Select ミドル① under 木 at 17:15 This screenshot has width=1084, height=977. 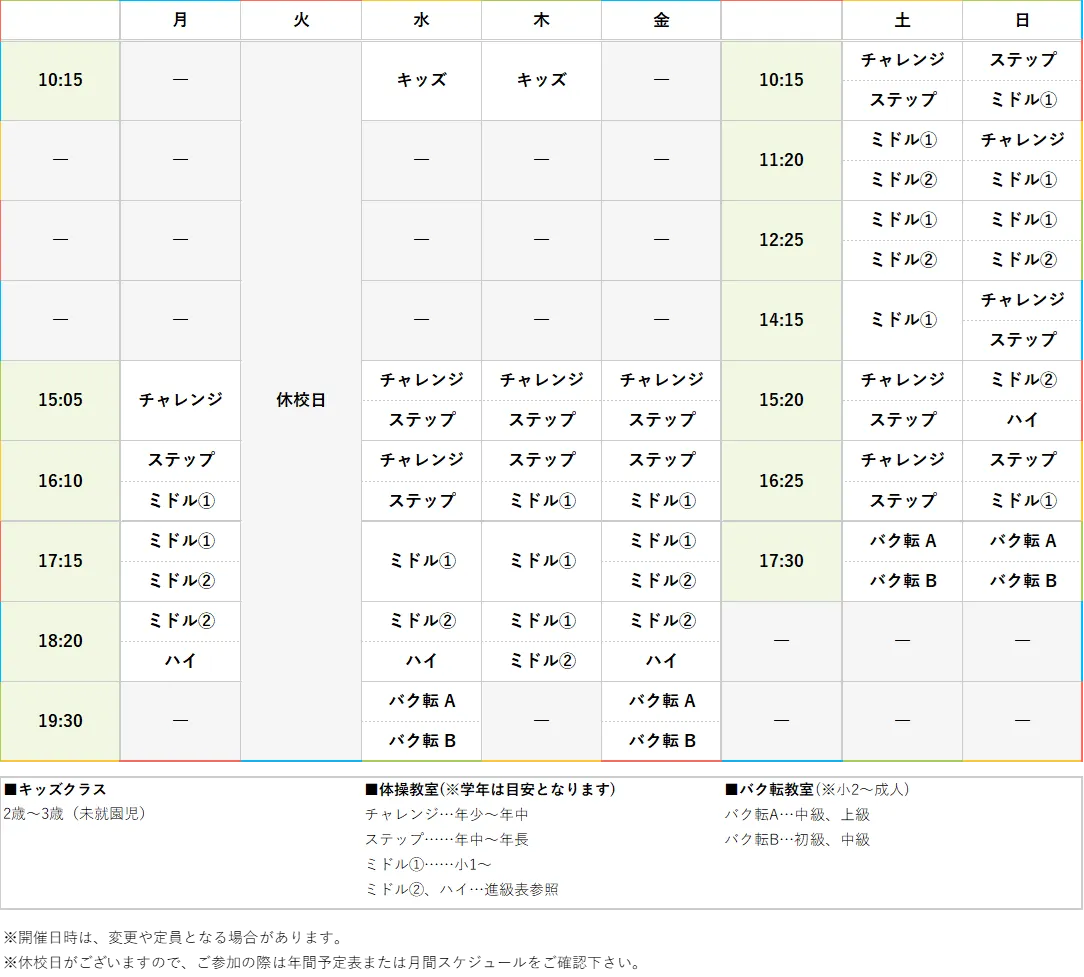tap(540, 560)
